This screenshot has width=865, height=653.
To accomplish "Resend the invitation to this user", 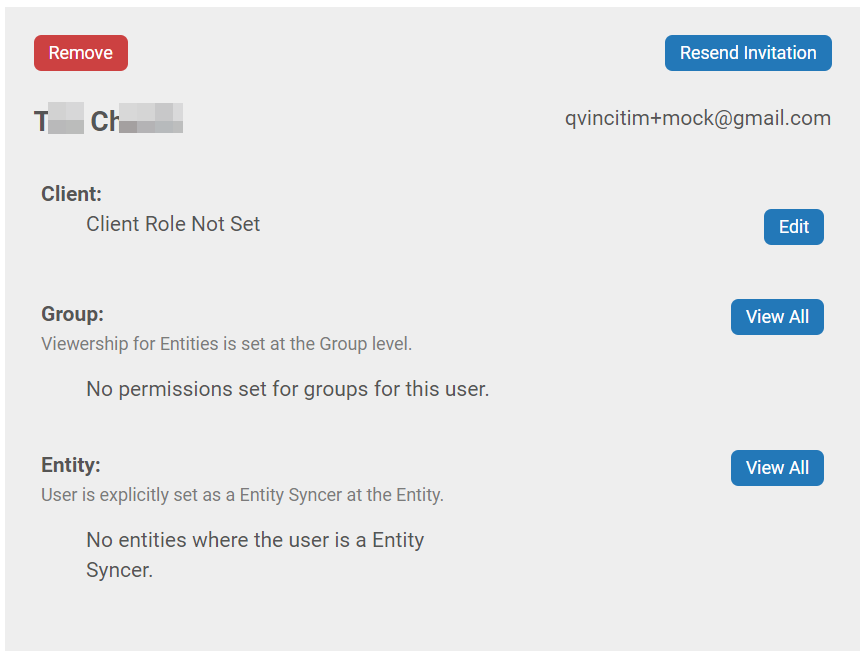I will pyautogui.click(x=748, y=53).
